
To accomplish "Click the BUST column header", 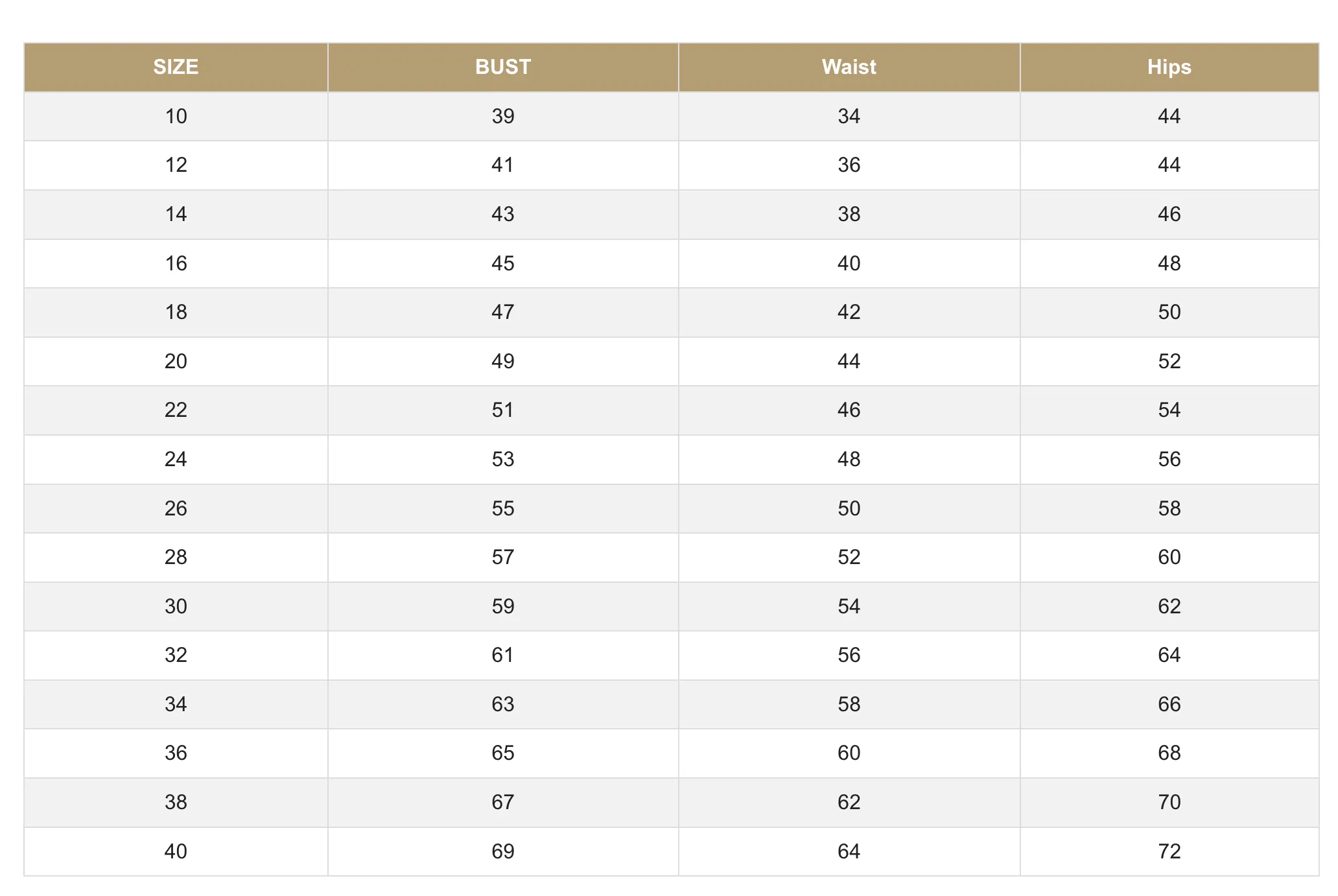I will coord(503,67).
